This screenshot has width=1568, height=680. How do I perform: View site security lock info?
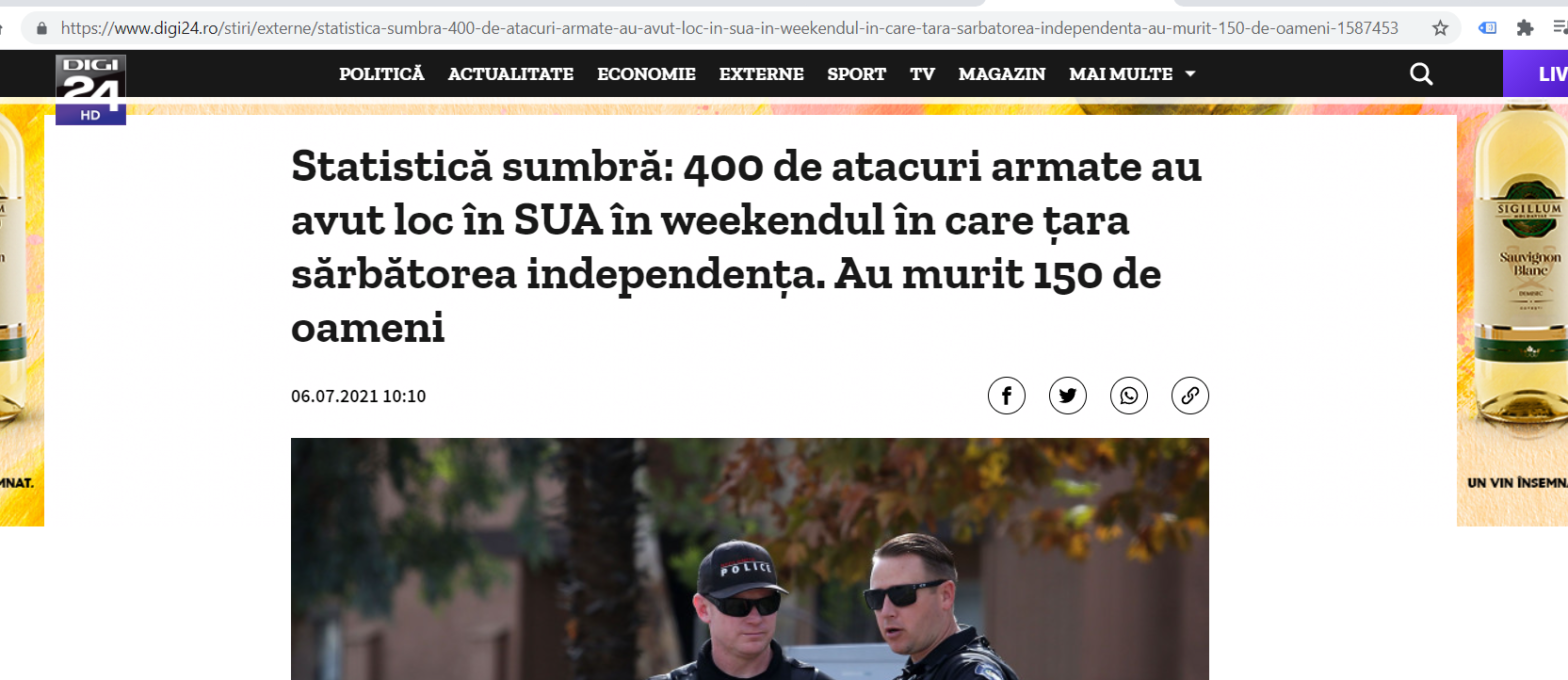click(x=41, y=28)
